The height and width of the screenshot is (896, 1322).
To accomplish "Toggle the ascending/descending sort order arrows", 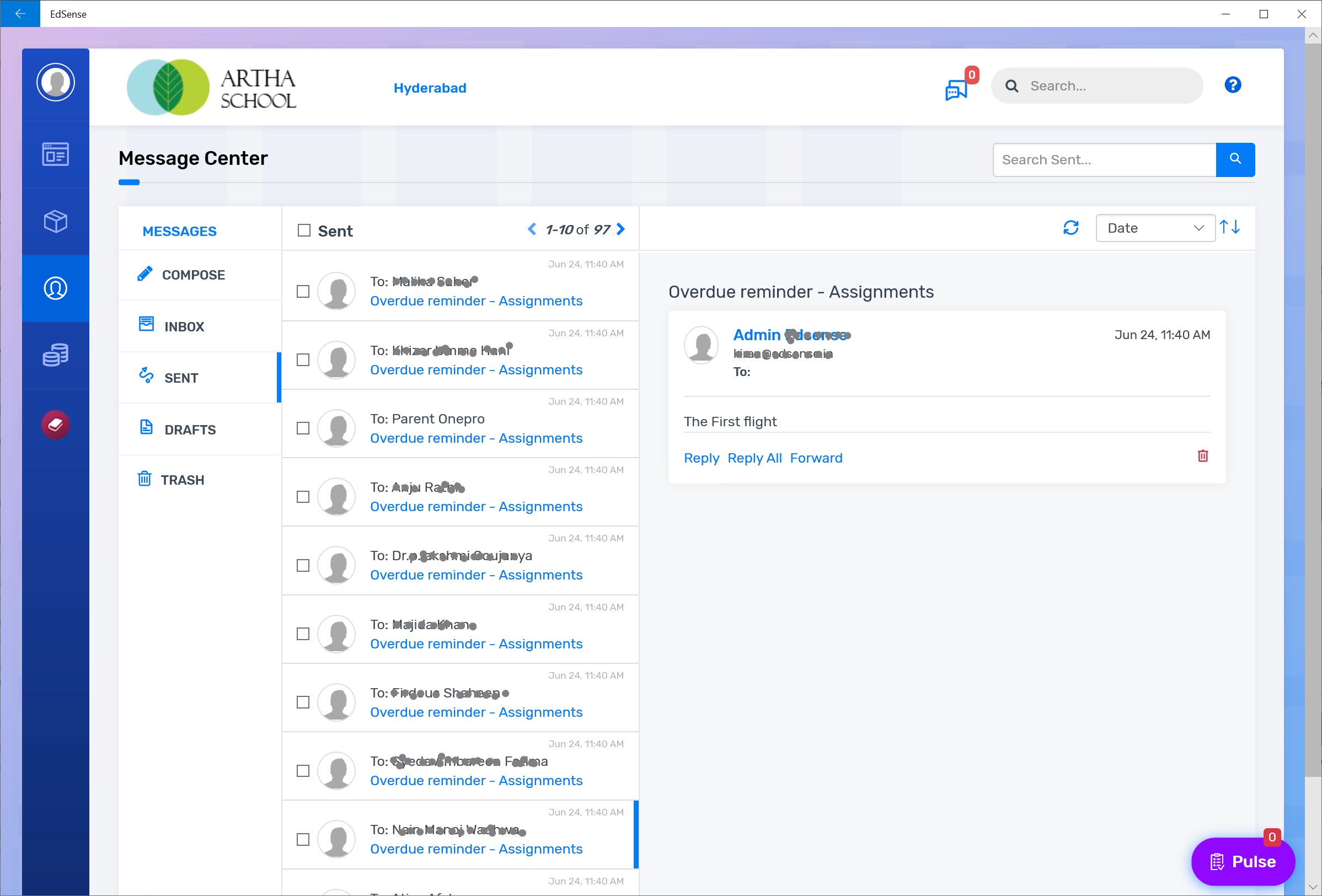I will [x=1230, y=228].
